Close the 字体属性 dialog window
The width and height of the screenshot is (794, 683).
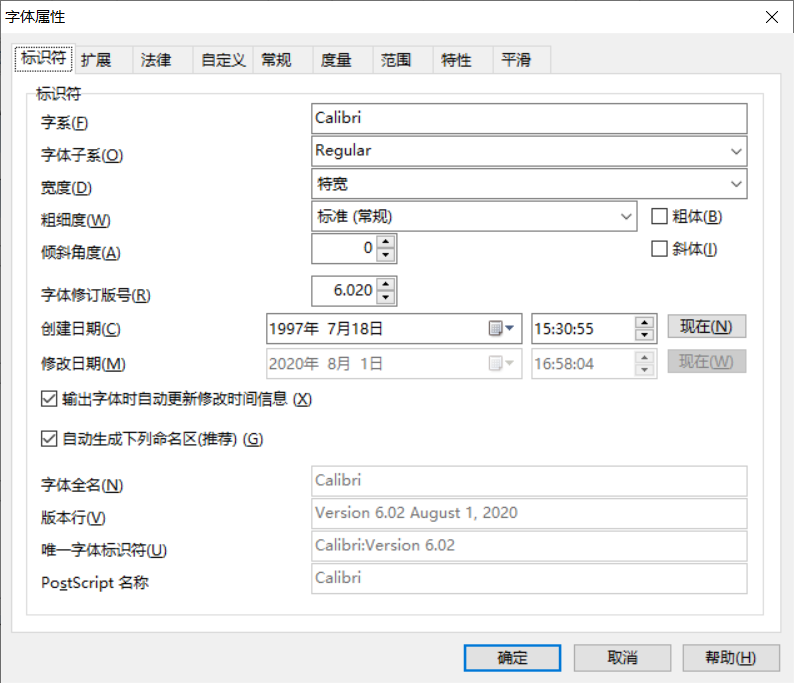(x=772, y=17)
